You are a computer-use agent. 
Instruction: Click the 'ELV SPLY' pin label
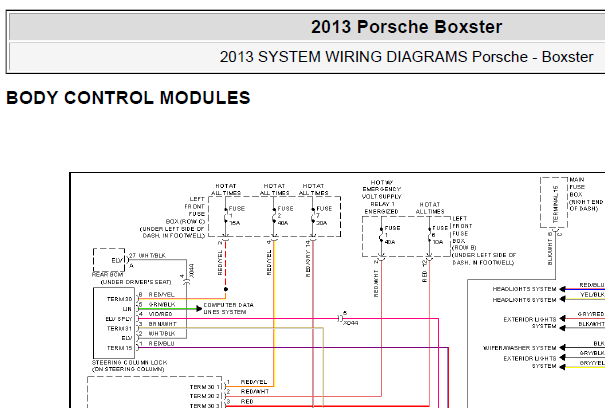click(x=119, y=319)
